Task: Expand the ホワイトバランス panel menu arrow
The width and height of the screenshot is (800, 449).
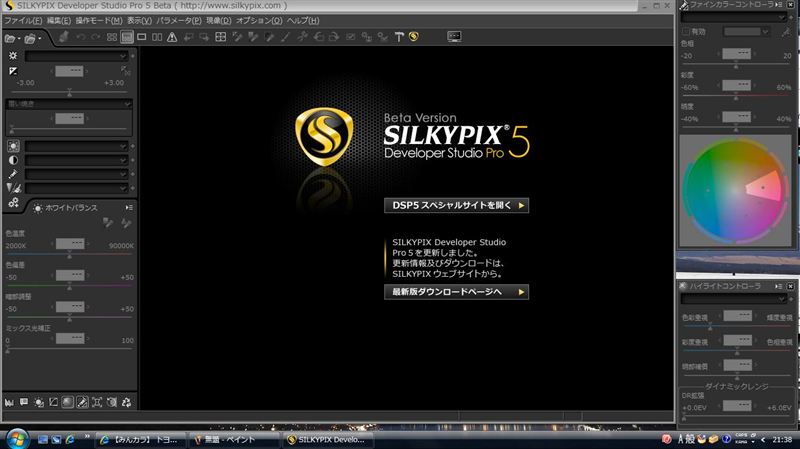Action: 129,208
